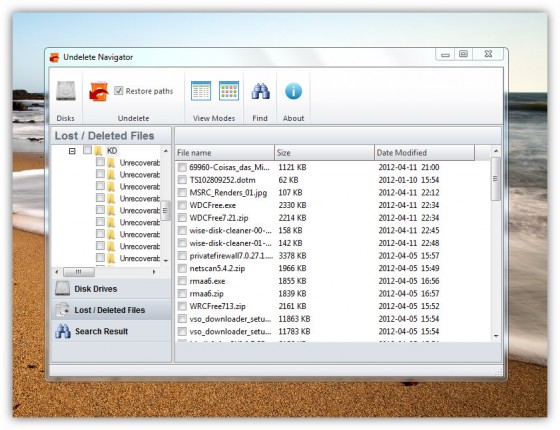
Task: Select the vso_downloader file sized 11783 KB
Action: pyautogui.click(x=230, y=331)
